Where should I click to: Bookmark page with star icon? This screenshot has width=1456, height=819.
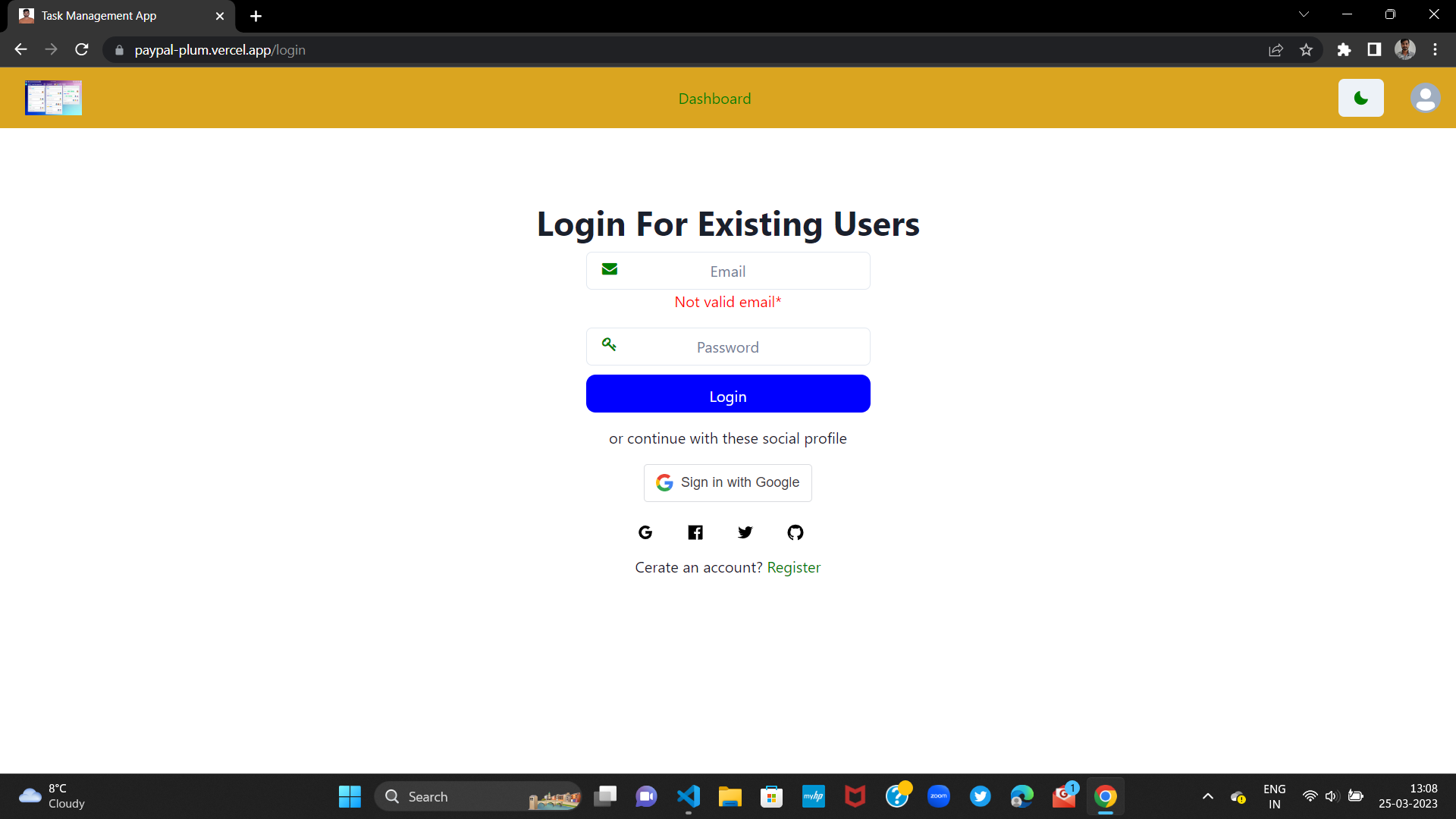pos(1306,50)
